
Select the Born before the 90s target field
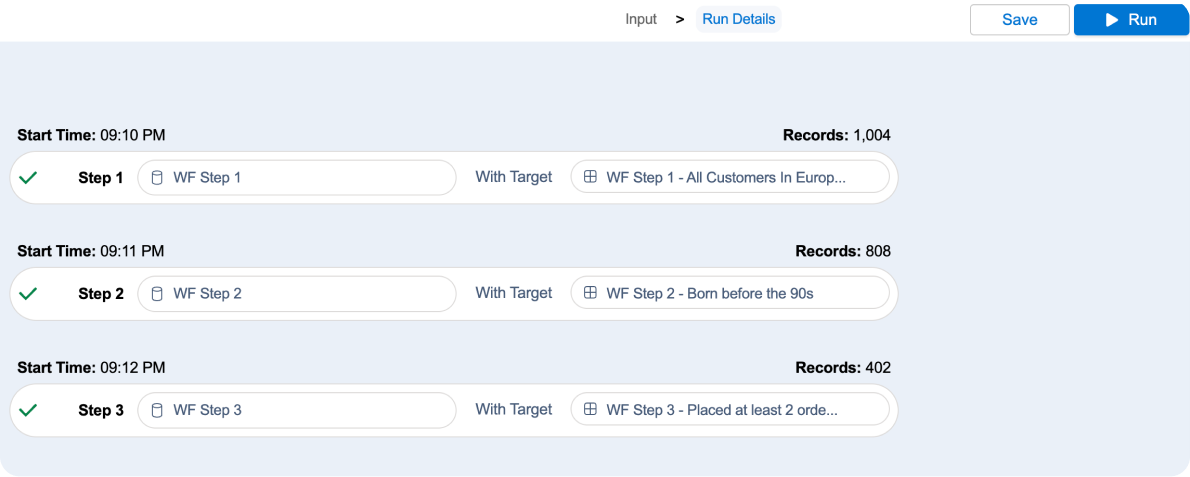click(729, 294)
